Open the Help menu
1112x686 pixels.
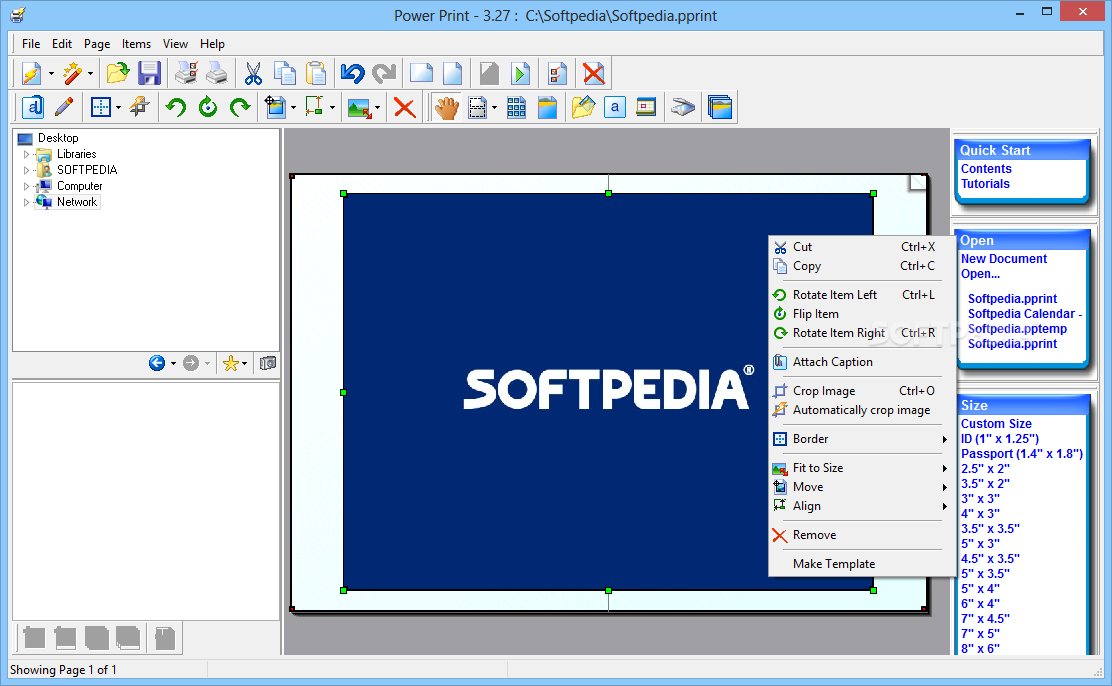pos(212,44)
